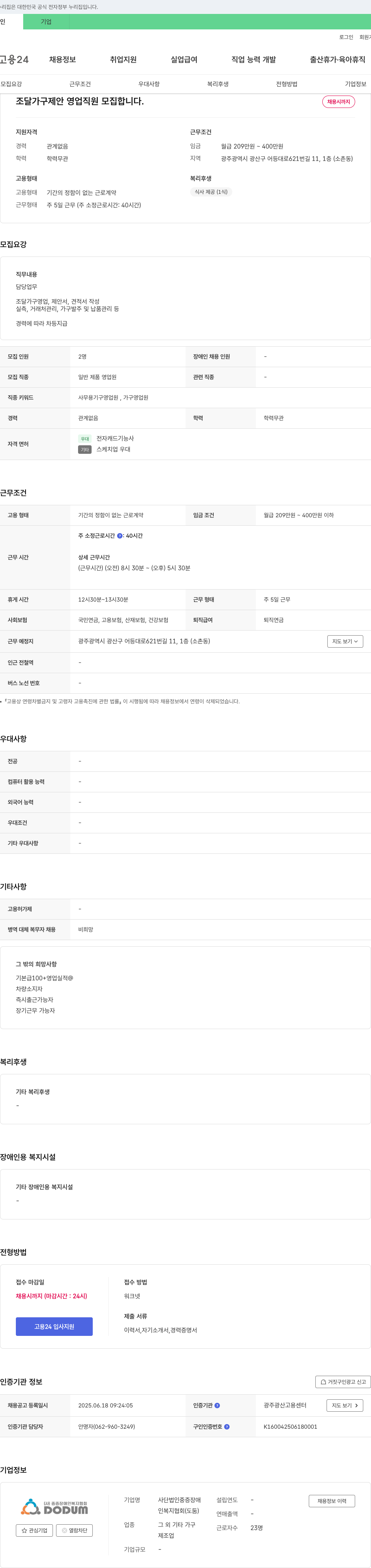Click the weekly work hours info icon

click(x=120, y=536)
